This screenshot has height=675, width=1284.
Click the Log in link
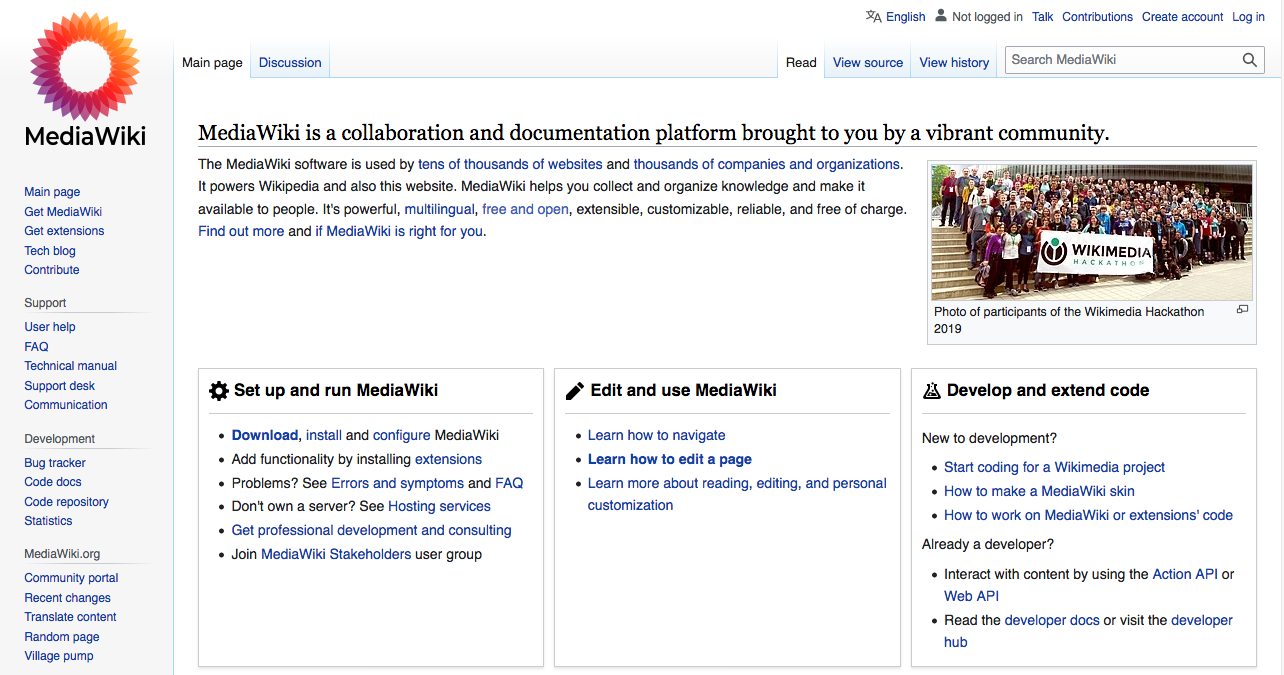coord(1248,17)
